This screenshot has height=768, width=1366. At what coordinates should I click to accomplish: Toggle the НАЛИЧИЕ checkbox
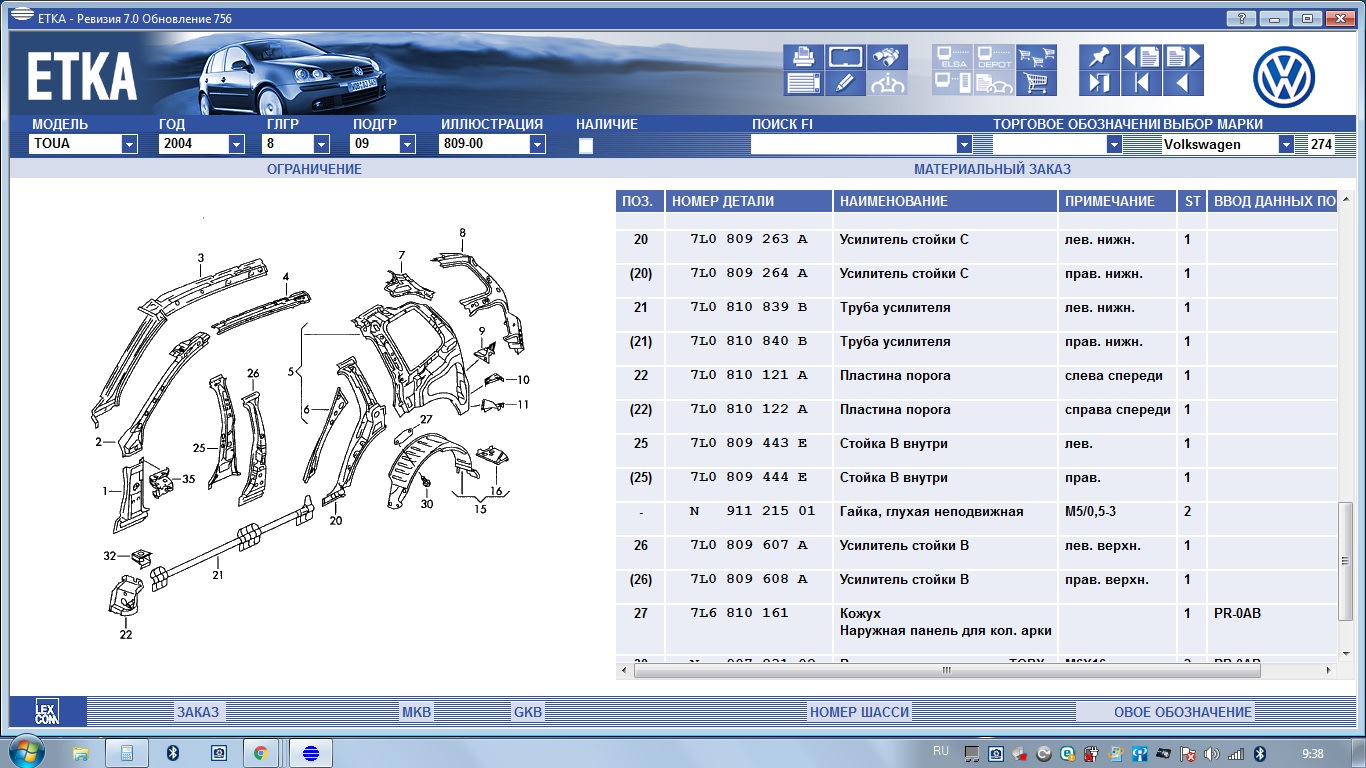click(586, 145)
